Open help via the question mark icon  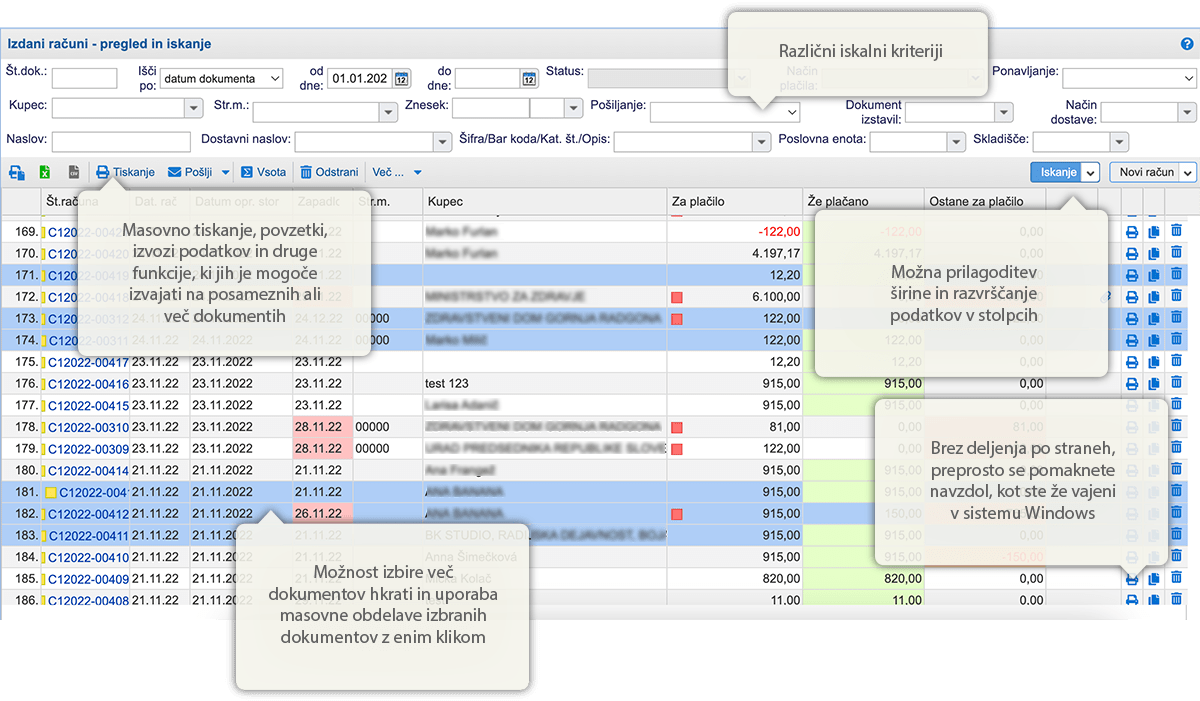click(x=1188, y=44)
